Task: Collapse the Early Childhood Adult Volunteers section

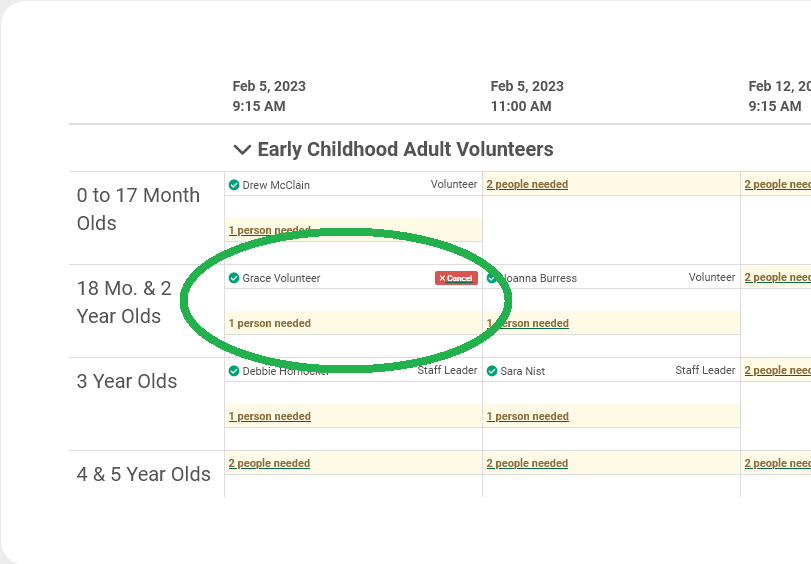Action: (241, 150)
